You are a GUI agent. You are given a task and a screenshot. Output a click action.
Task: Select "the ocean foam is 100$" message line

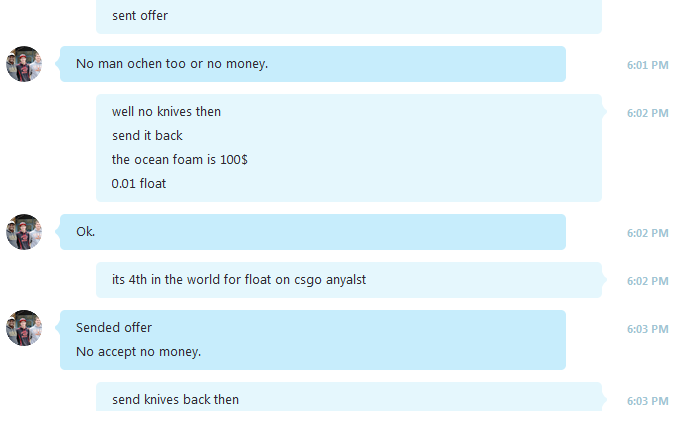click(179, 160)
